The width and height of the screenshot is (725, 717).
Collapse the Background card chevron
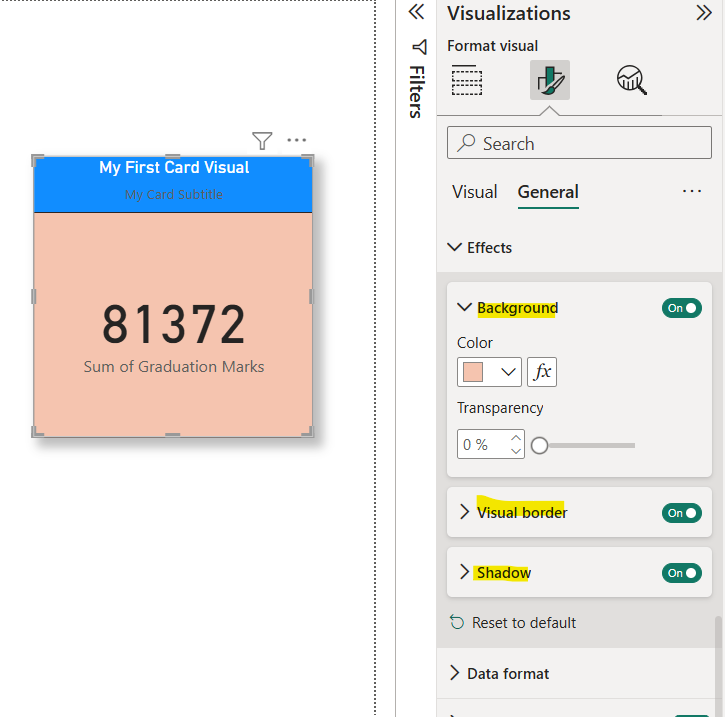point(464,307)
